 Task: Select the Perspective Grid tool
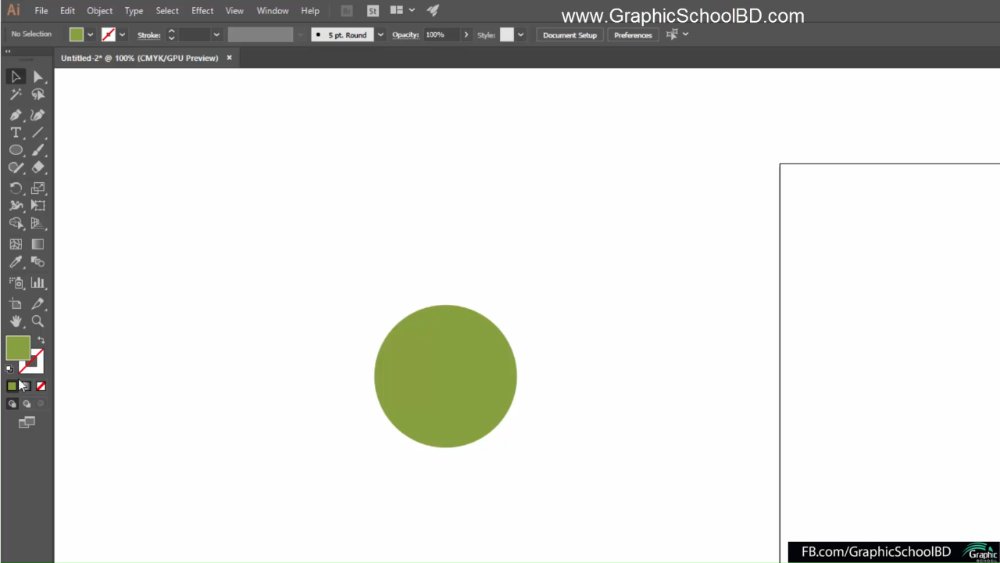[38, 223]
